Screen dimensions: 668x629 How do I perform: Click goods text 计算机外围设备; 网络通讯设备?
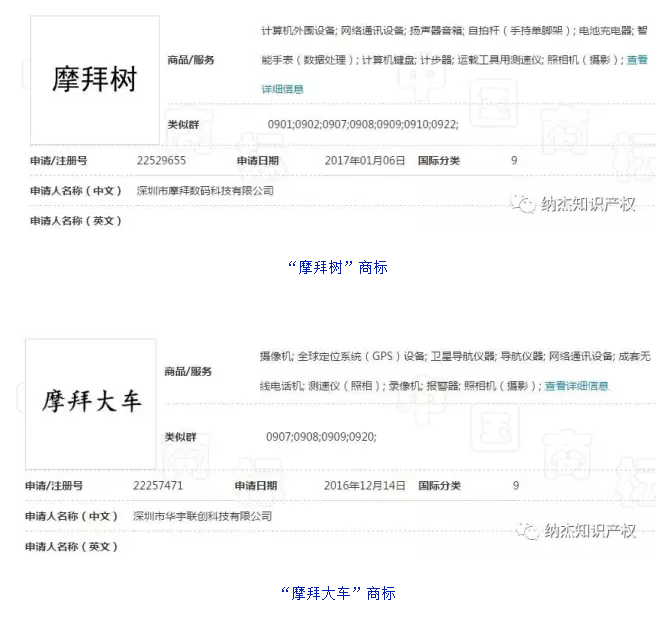coord(333,31)
